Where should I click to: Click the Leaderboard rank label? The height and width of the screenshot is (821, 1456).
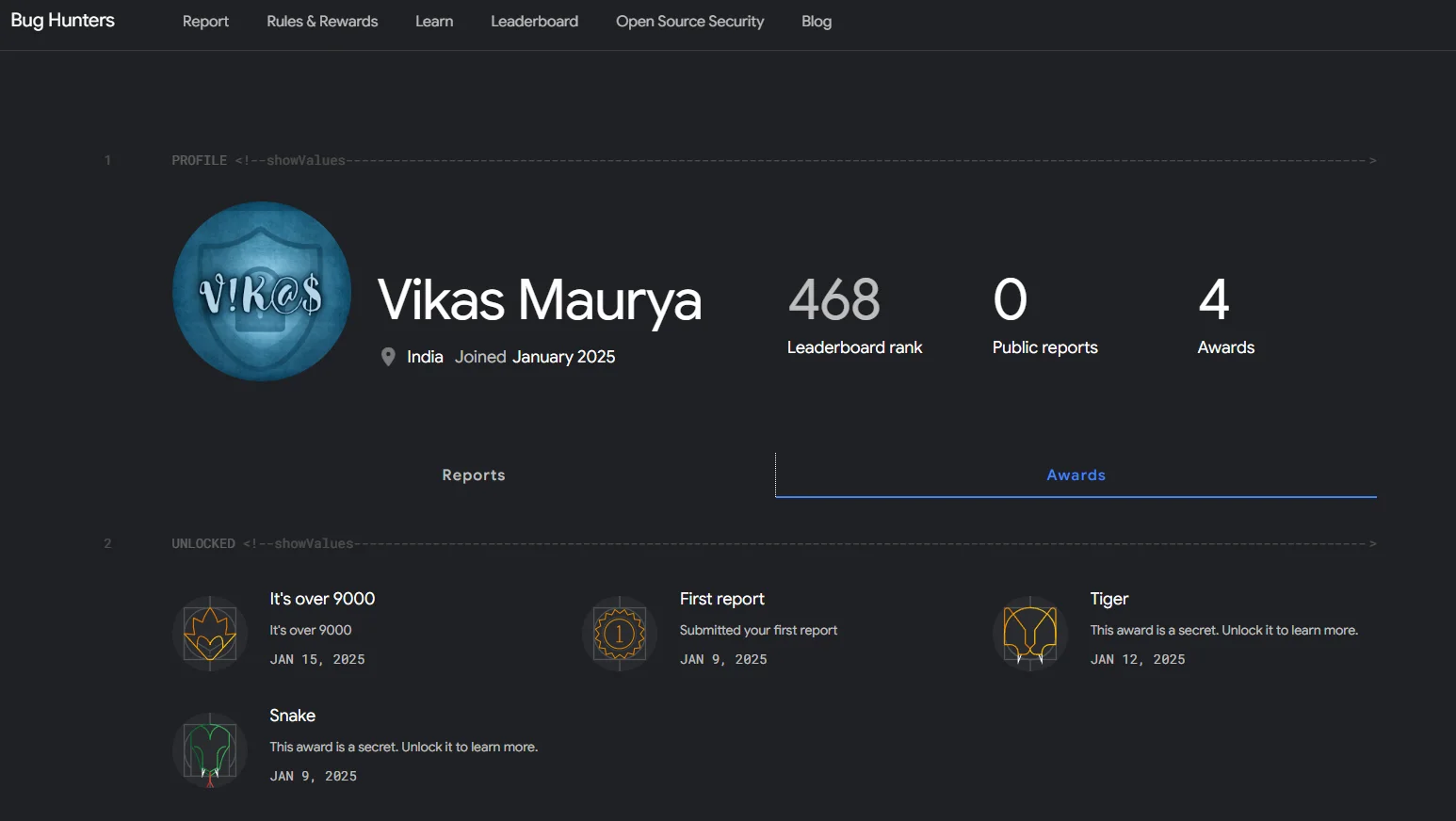coord(854,347)
